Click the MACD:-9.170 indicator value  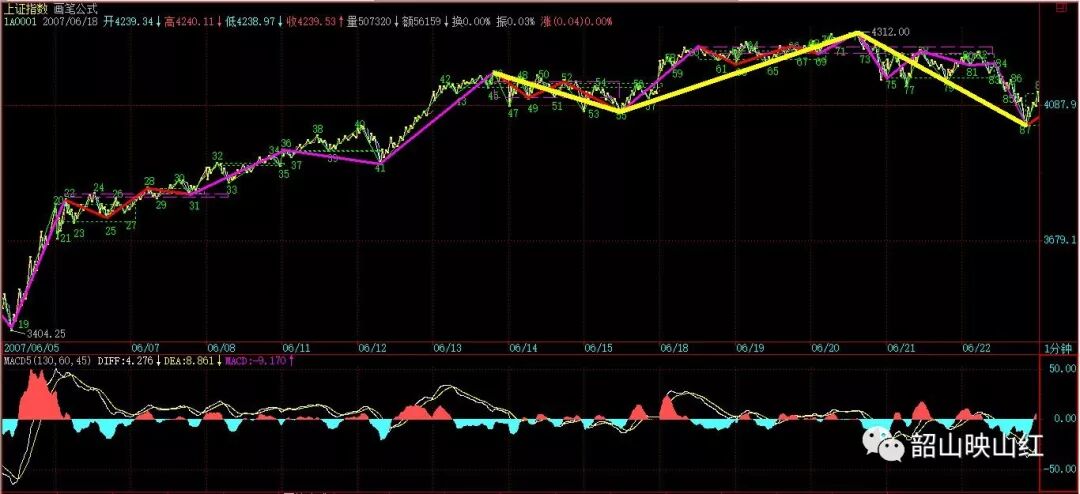click(258, 361)
